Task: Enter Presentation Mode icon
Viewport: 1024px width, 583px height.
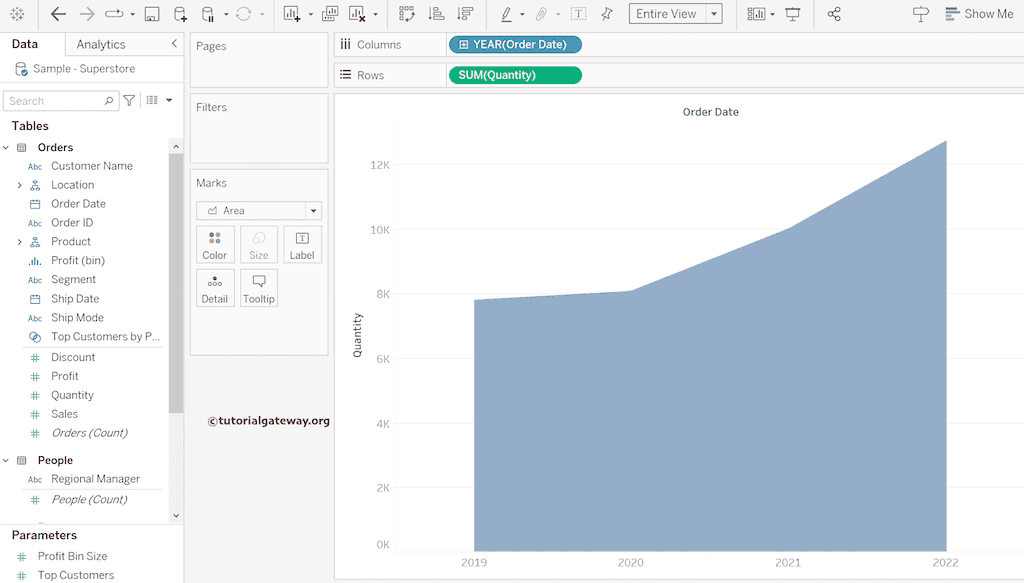Action: (x=793, y=14)
